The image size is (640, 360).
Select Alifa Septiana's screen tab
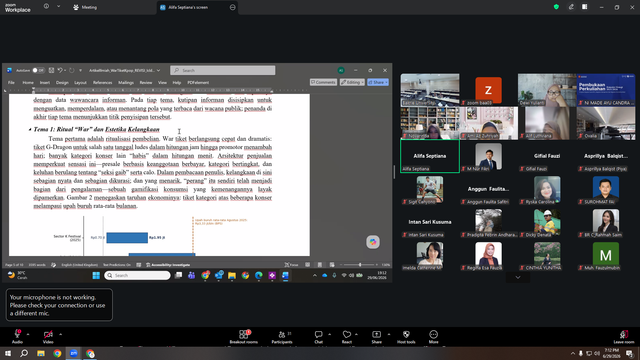tap(198, 7)
